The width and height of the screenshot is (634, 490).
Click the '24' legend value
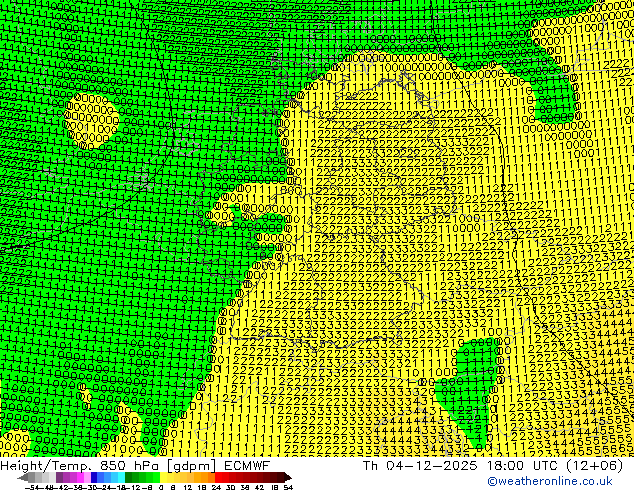pyautogui.click(x=216, y=487)
